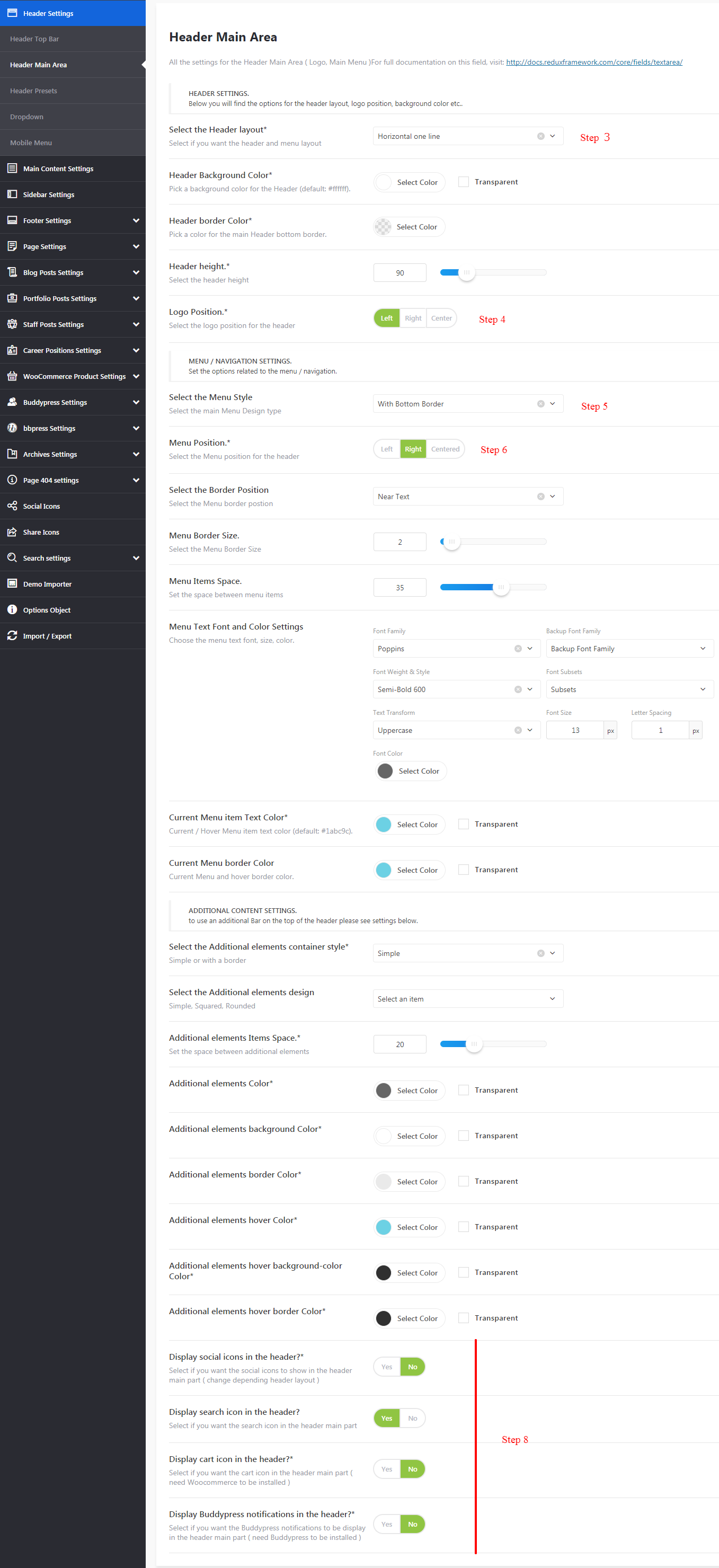Screen dimensions: 719x1568
Task: Click the Menu Items Space number field
Action: pyautogui.click(x=400, y=587)
